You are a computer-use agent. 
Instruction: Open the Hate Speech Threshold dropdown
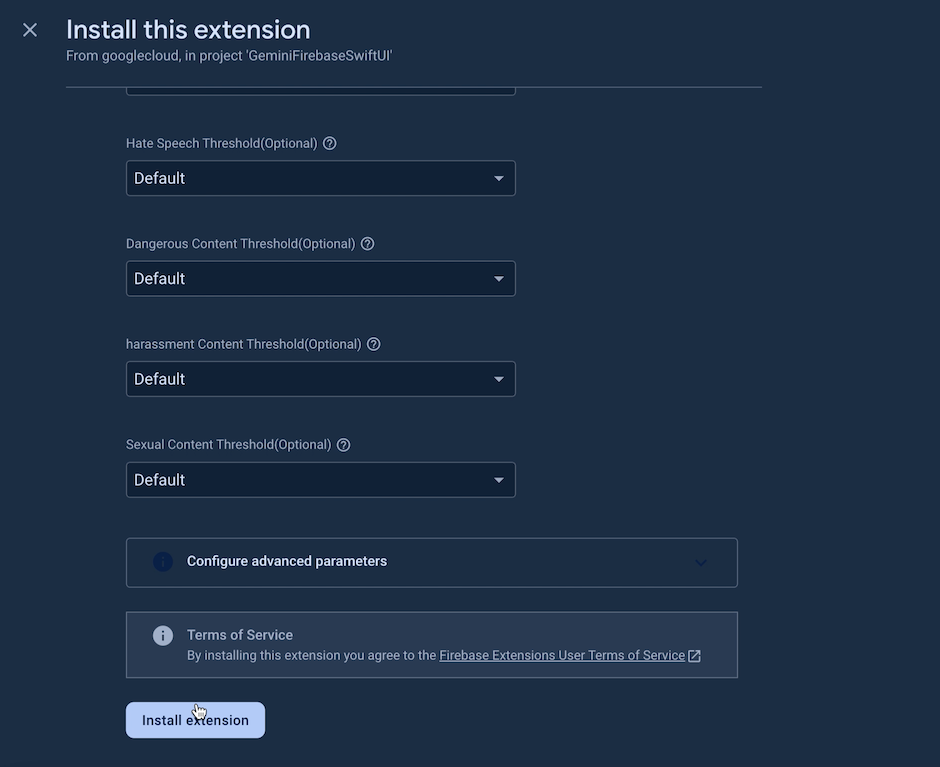[x=320, y=178]
